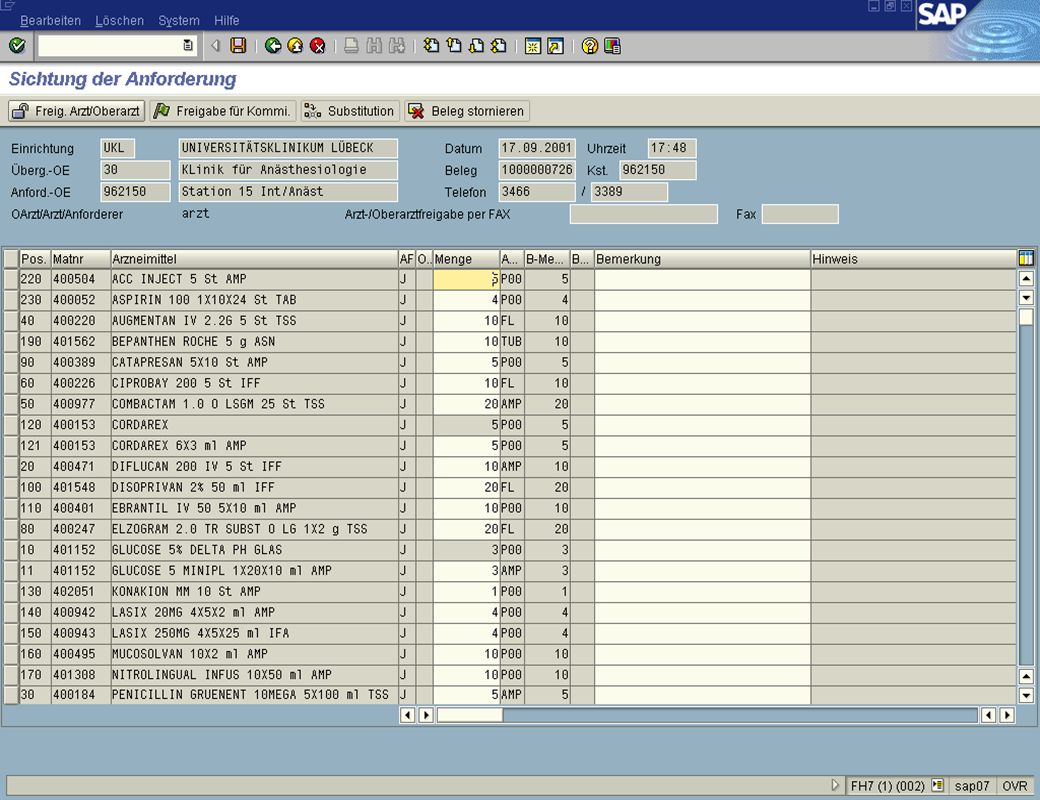Click the Next page icon
This screenshot has height=800, width=1040.
coord(476,45)
